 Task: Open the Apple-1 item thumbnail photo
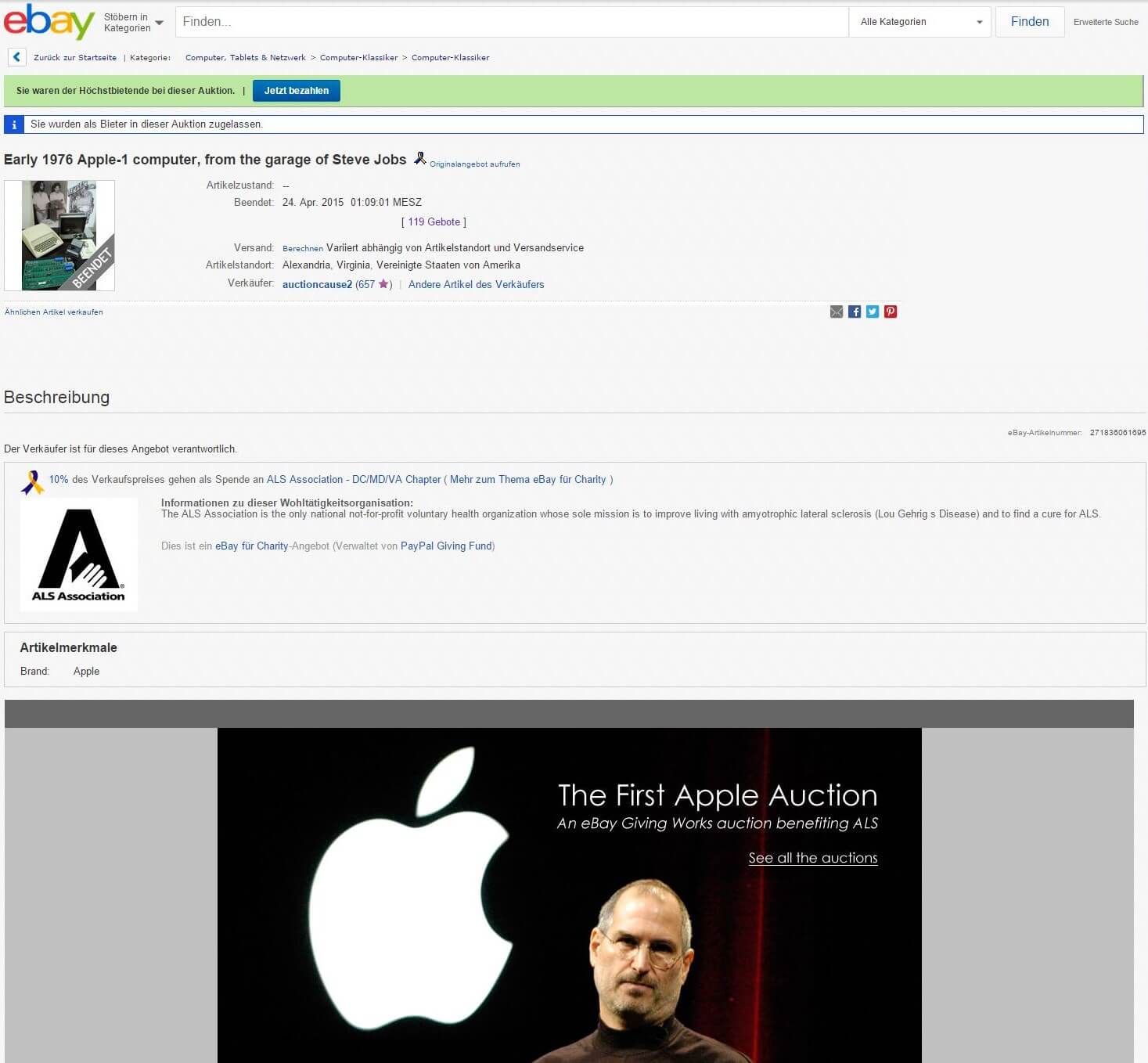point(59,236)
